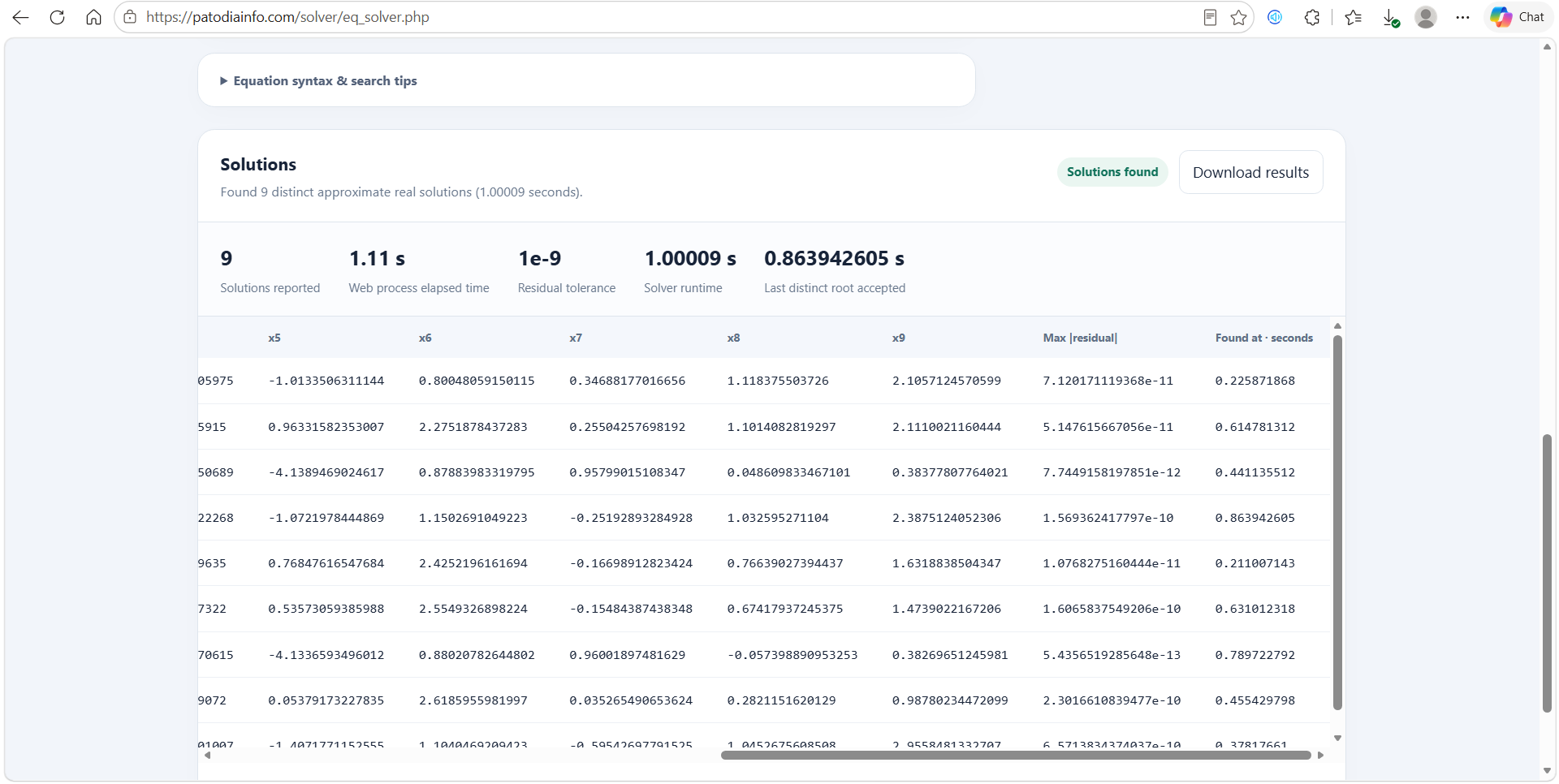
Task: Open user profile avatar
Action: [x=1426, y=17]
